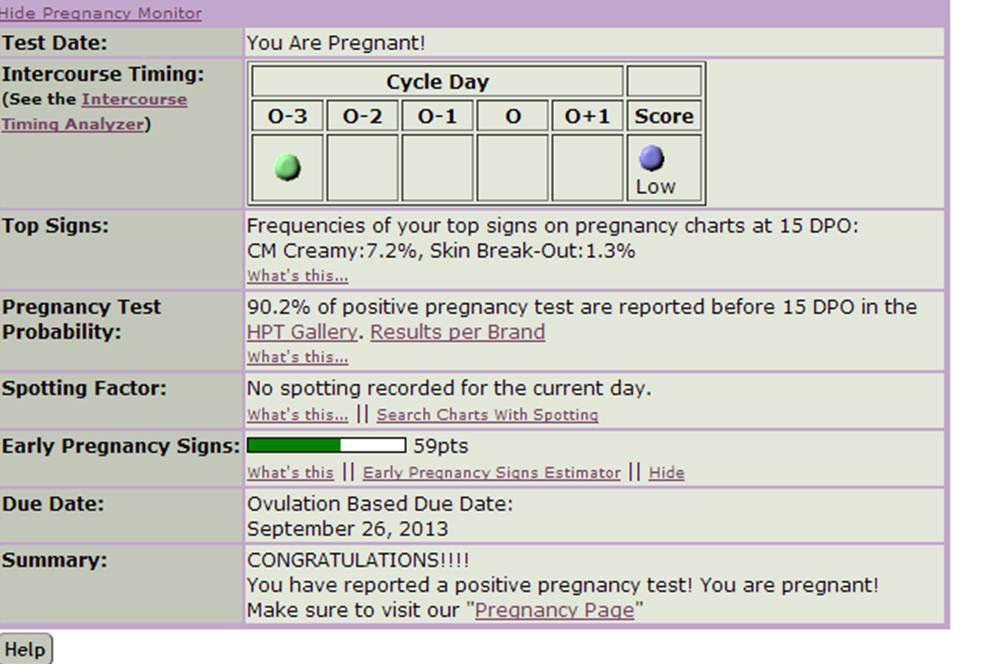The height and width of the screenshot is (664, 982).
Task: Hide the Early Pregnancy Signs row
Action: [x=666, y=473]
